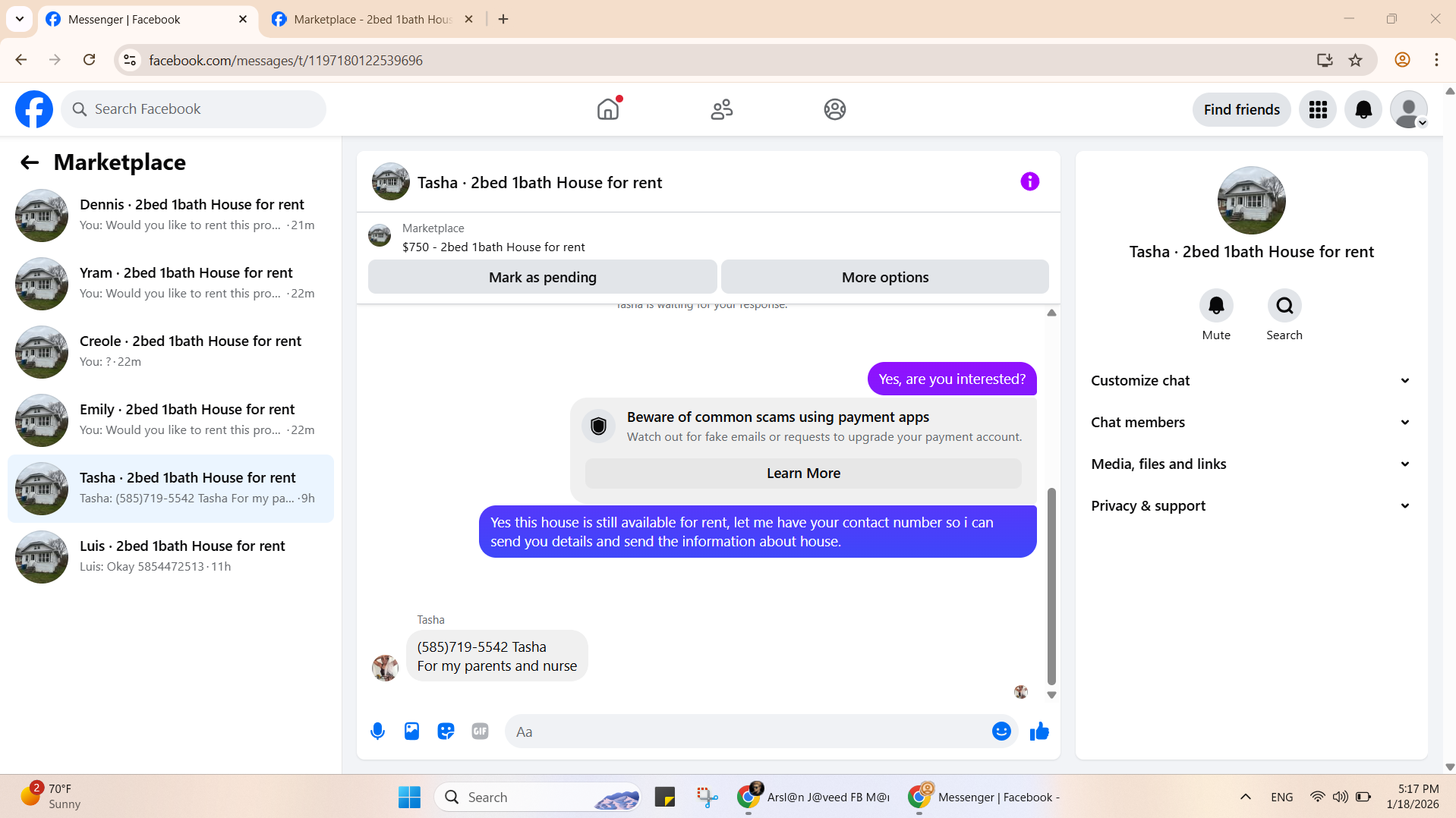The image size is (1456, 818).
Task: Click Find friends button
Action: tap(1241, 110)
